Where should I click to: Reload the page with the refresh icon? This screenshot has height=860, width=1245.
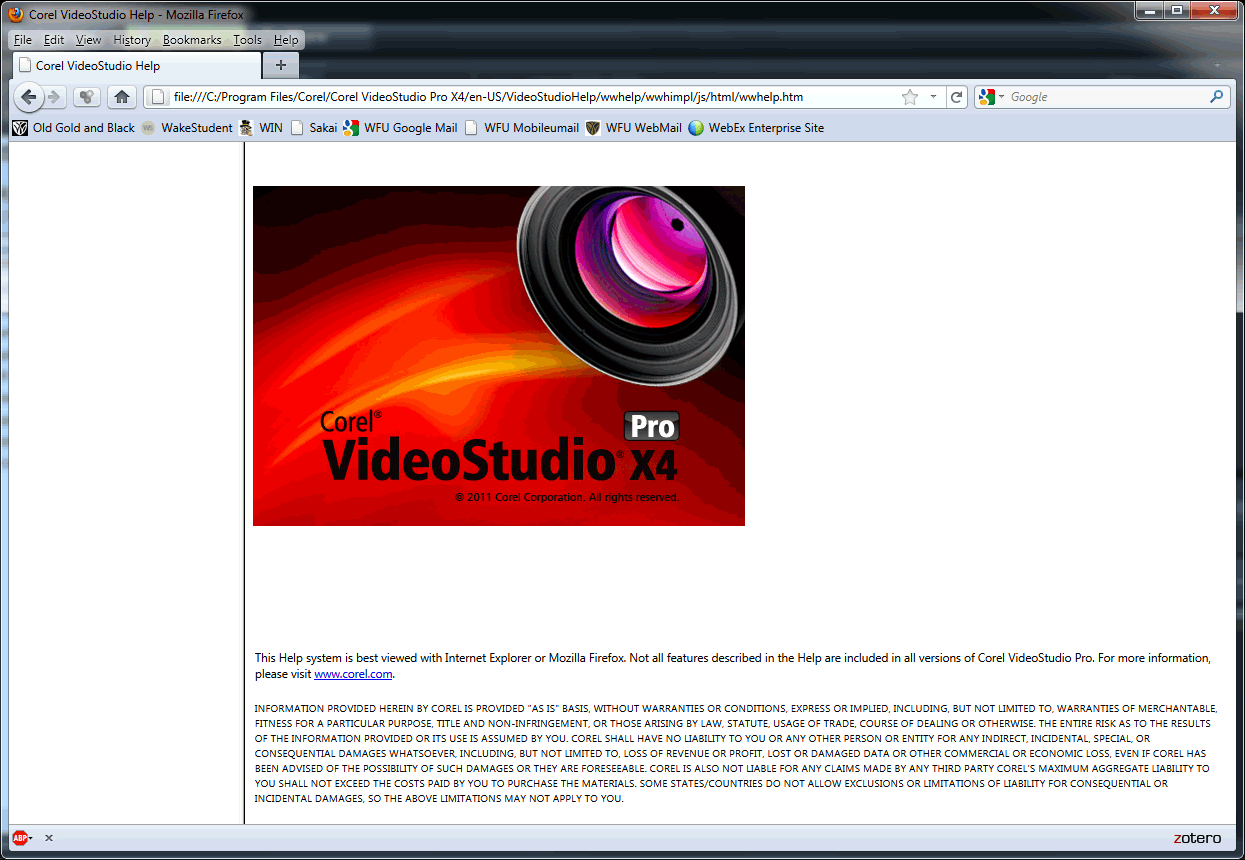[x=956, y=97]
